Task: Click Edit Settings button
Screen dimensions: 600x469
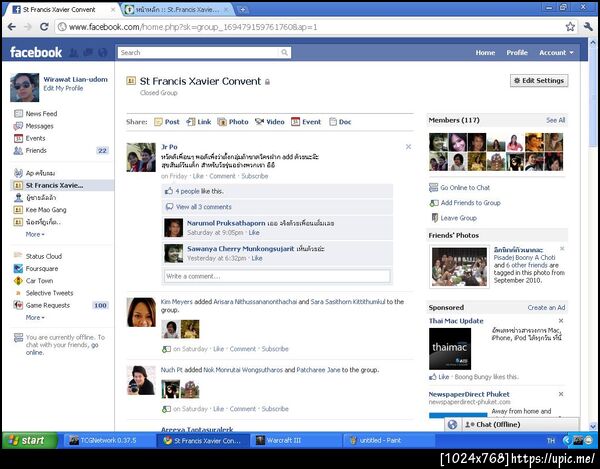Action: click(539, 80)
